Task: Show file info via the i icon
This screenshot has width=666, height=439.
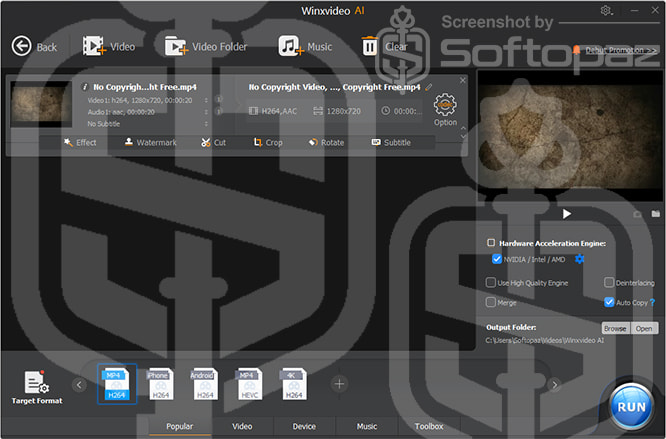Action: (85, 87)
